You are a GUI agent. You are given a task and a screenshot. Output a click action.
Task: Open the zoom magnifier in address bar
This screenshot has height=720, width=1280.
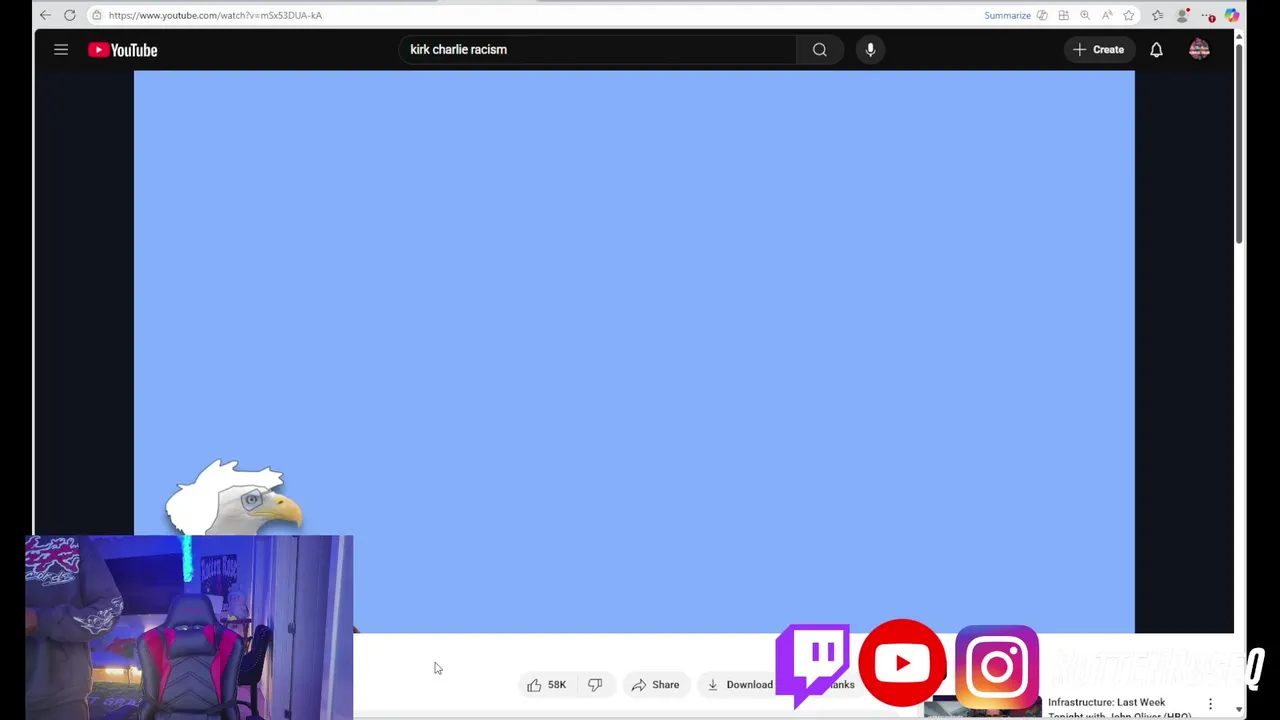(1085, 15)
